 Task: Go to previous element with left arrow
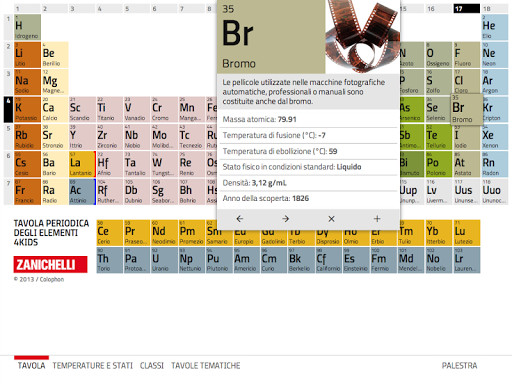click(x=240, y=219)
